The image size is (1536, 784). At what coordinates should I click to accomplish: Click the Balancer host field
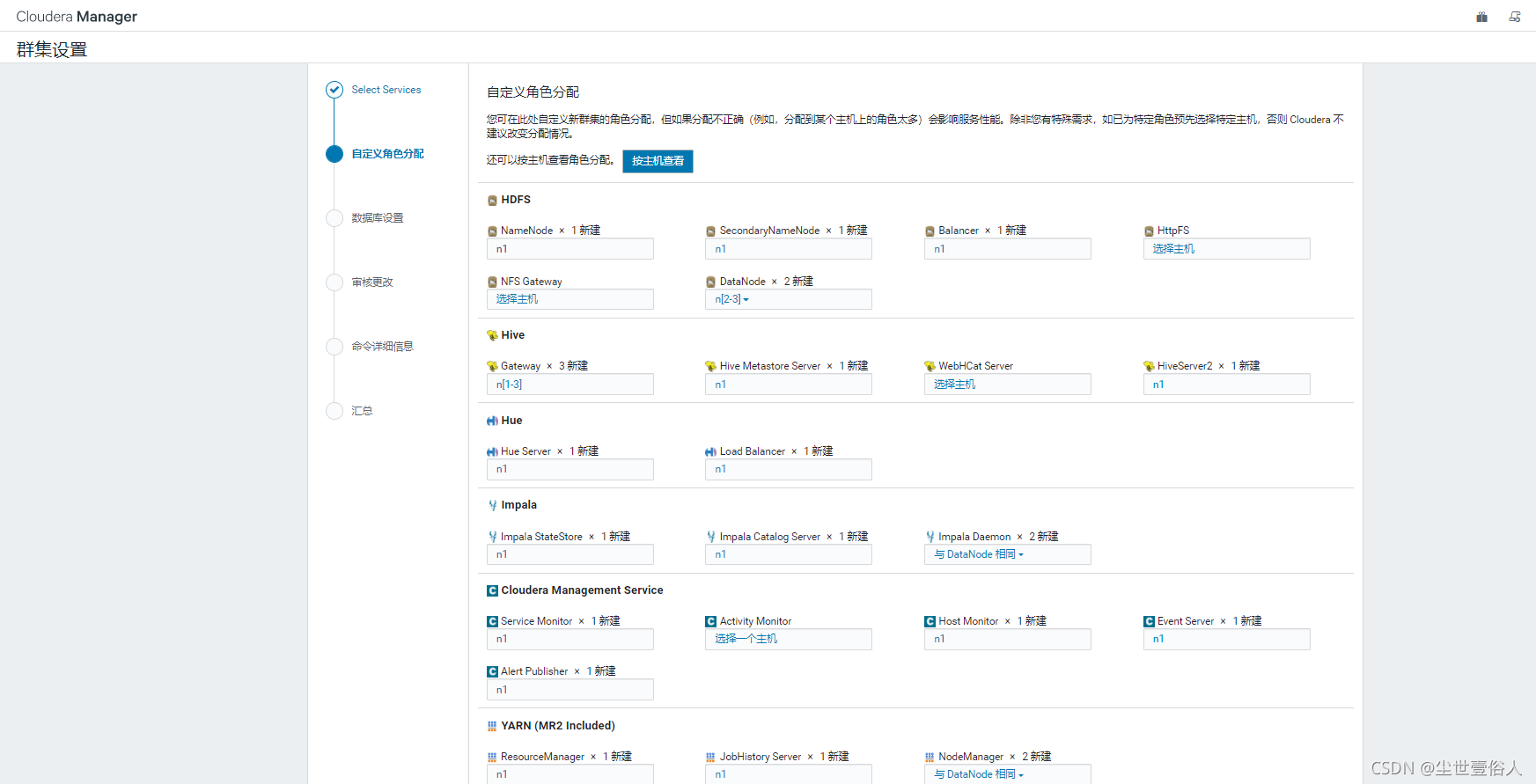pyautogui.click(x=1008, y=249)
